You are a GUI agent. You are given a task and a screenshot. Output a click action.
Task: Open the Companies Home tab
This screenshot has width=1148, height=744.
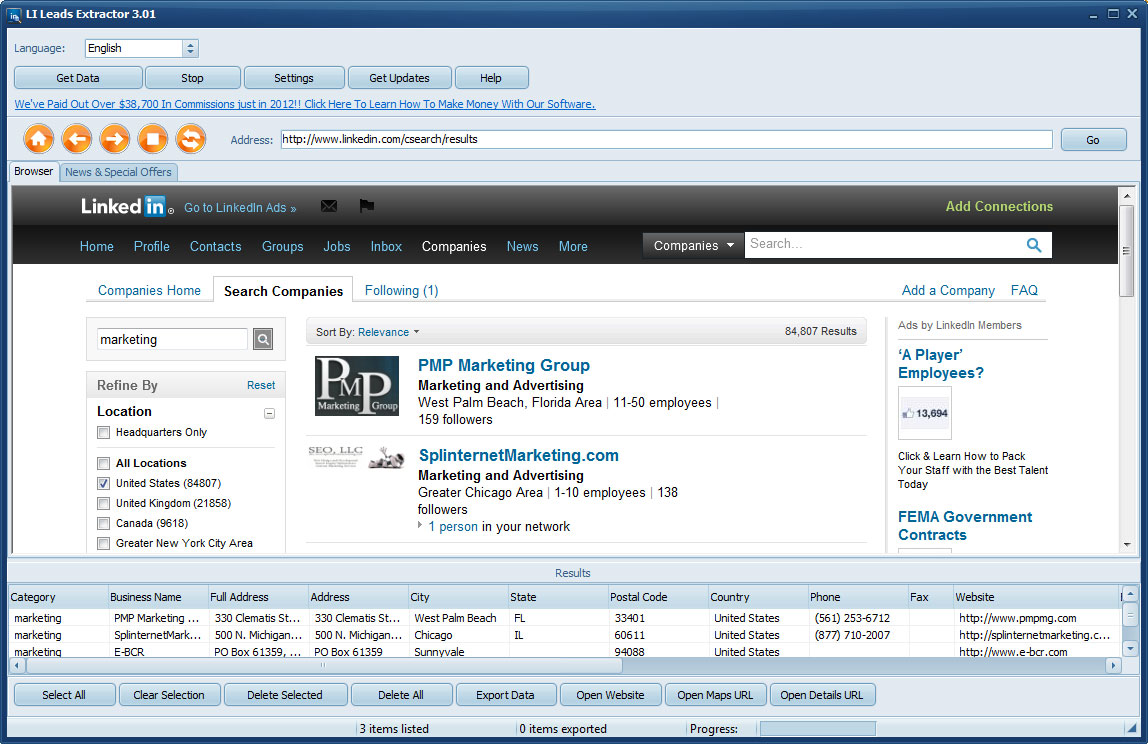(149, 291)
